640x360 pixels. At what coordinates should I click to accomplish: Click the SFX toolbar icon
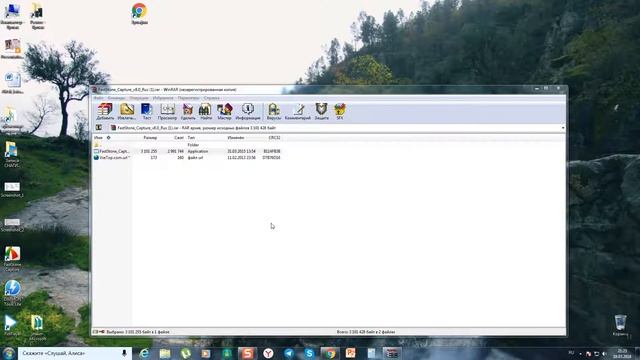click(x=340, y=111)
